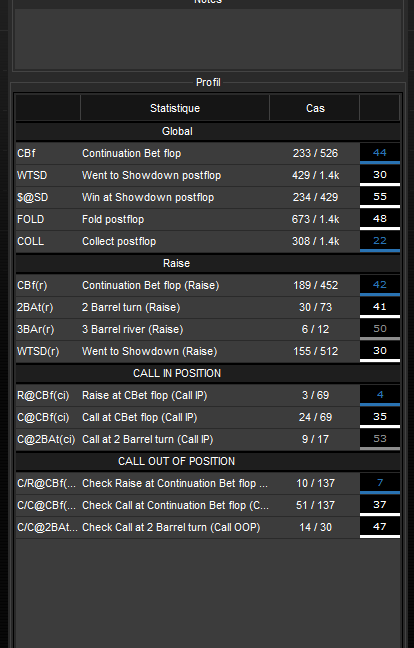Click the CBf value 44 cell
Viewport: 414px width, 648px height.
click(380, 153)
